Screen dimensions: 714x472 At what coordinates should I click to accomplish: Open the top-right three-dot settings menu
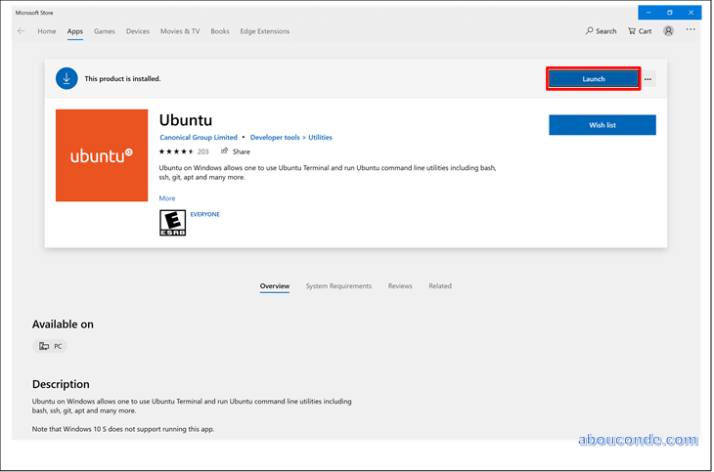[690, 31]
